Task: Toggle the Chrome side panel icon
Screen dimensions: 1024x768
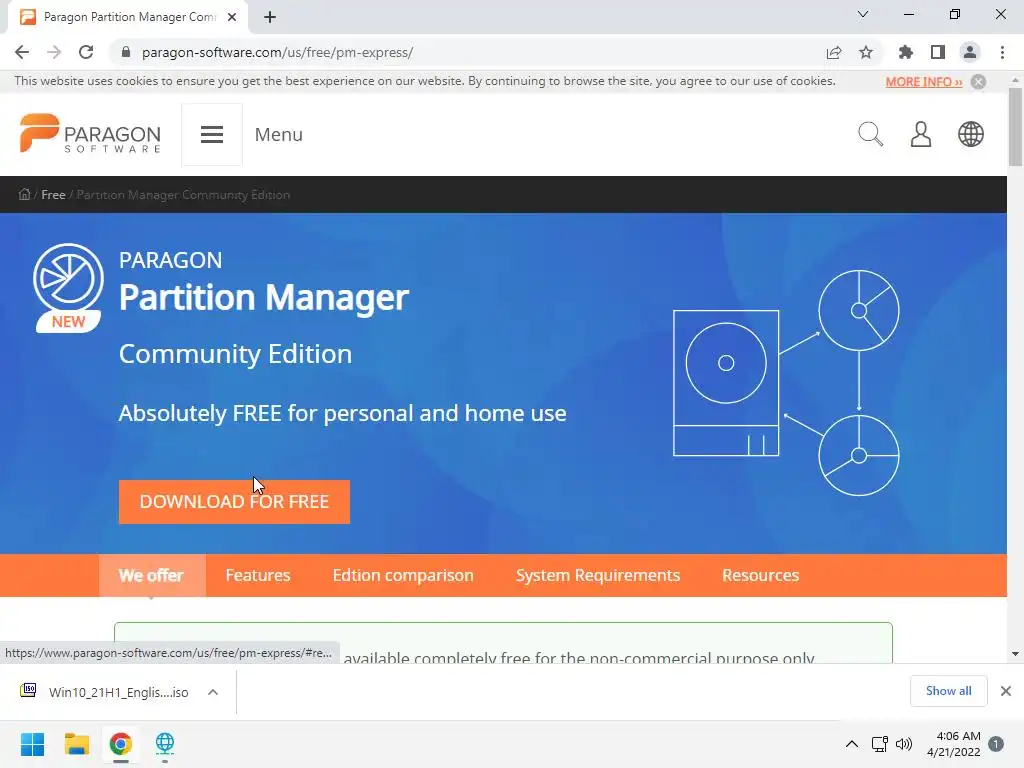Action: coord(938,52)
